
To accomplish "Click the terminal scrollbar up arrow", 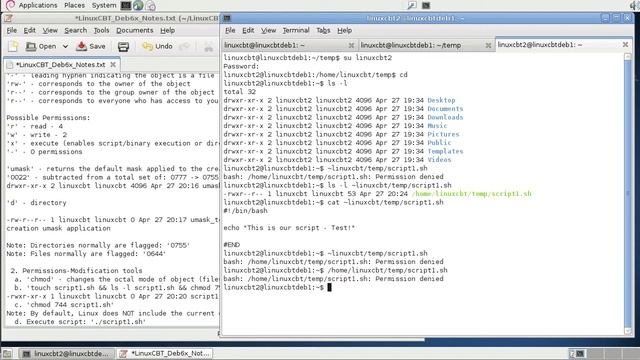I will 628,57.
